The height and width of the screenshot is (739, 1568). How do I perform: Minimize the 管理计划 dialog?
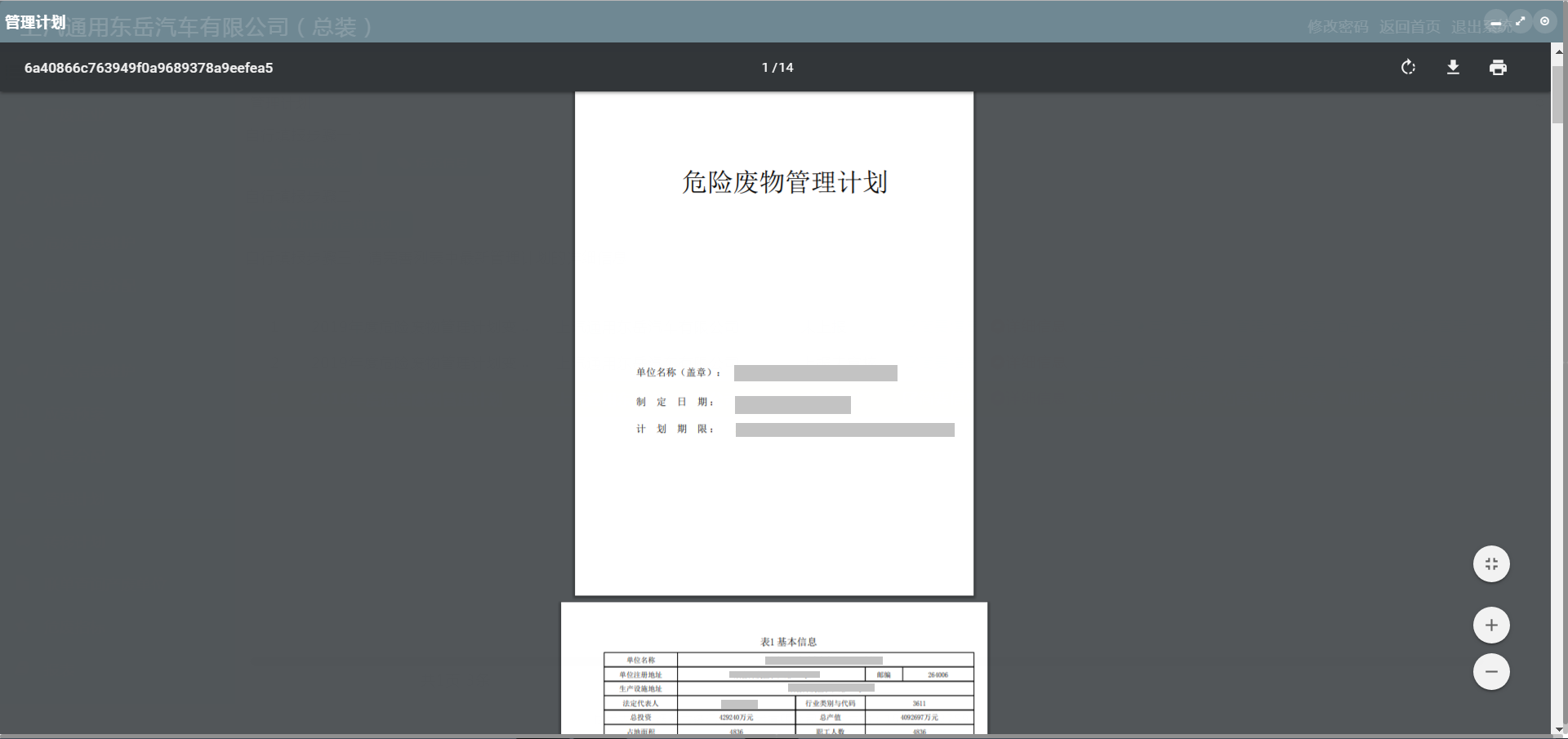pyautogui.click(x=1496, y=22)
